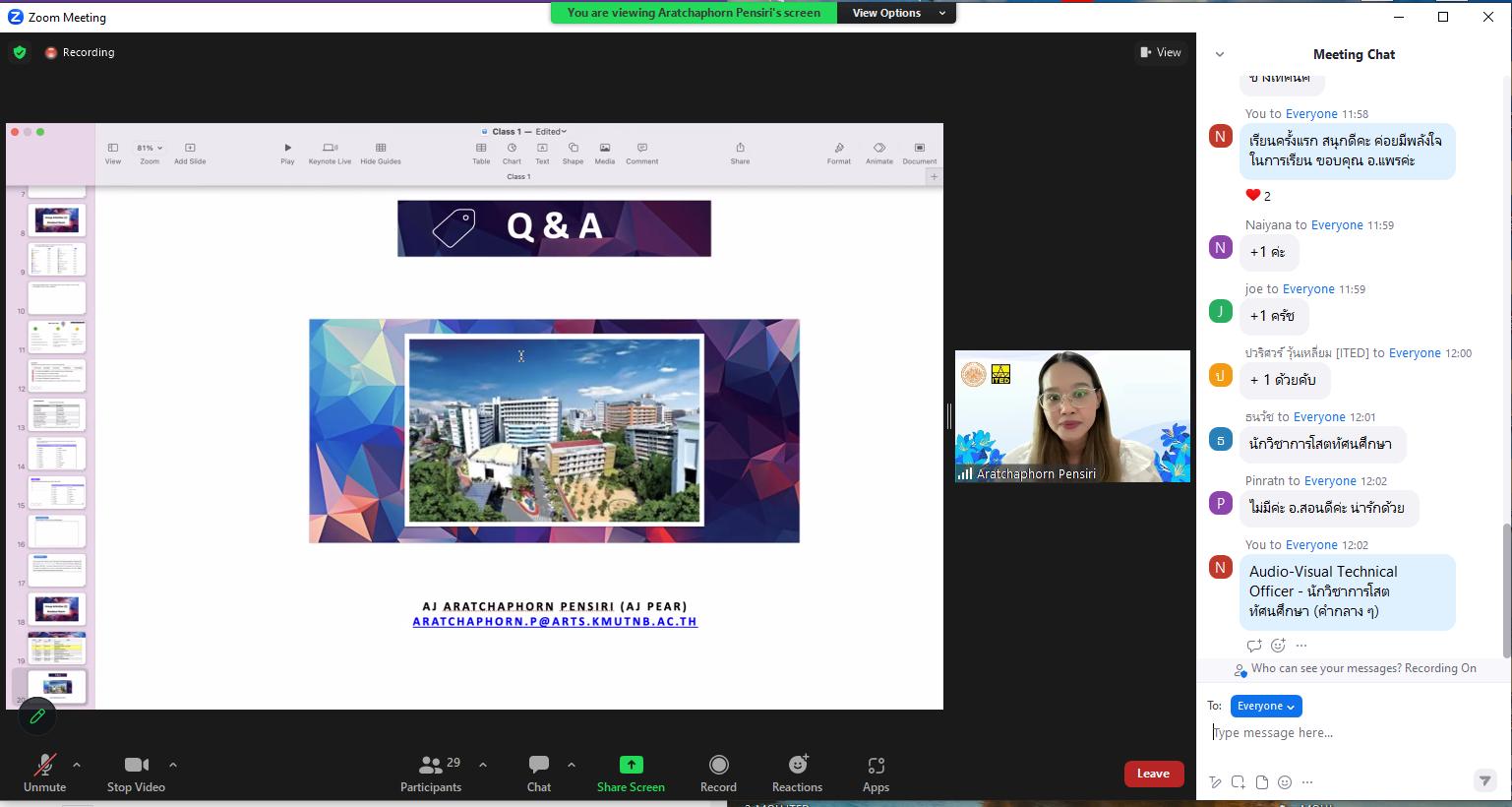Expand caret next to Participants
Viewport: 1512px width, 807px height.
pos(483,764)
